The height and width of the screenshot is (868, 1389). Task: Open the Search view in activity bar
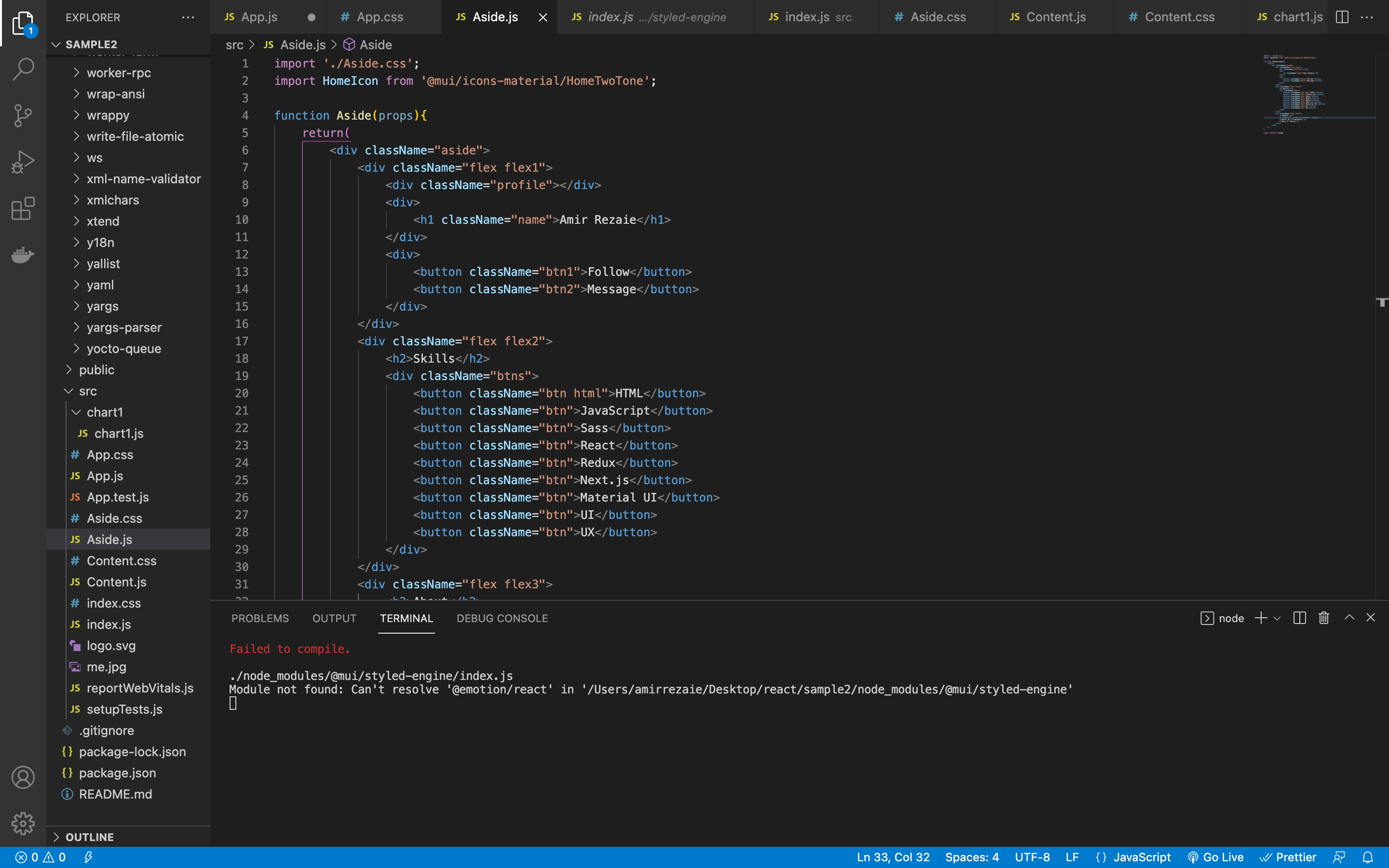click(x=23, y=69)
